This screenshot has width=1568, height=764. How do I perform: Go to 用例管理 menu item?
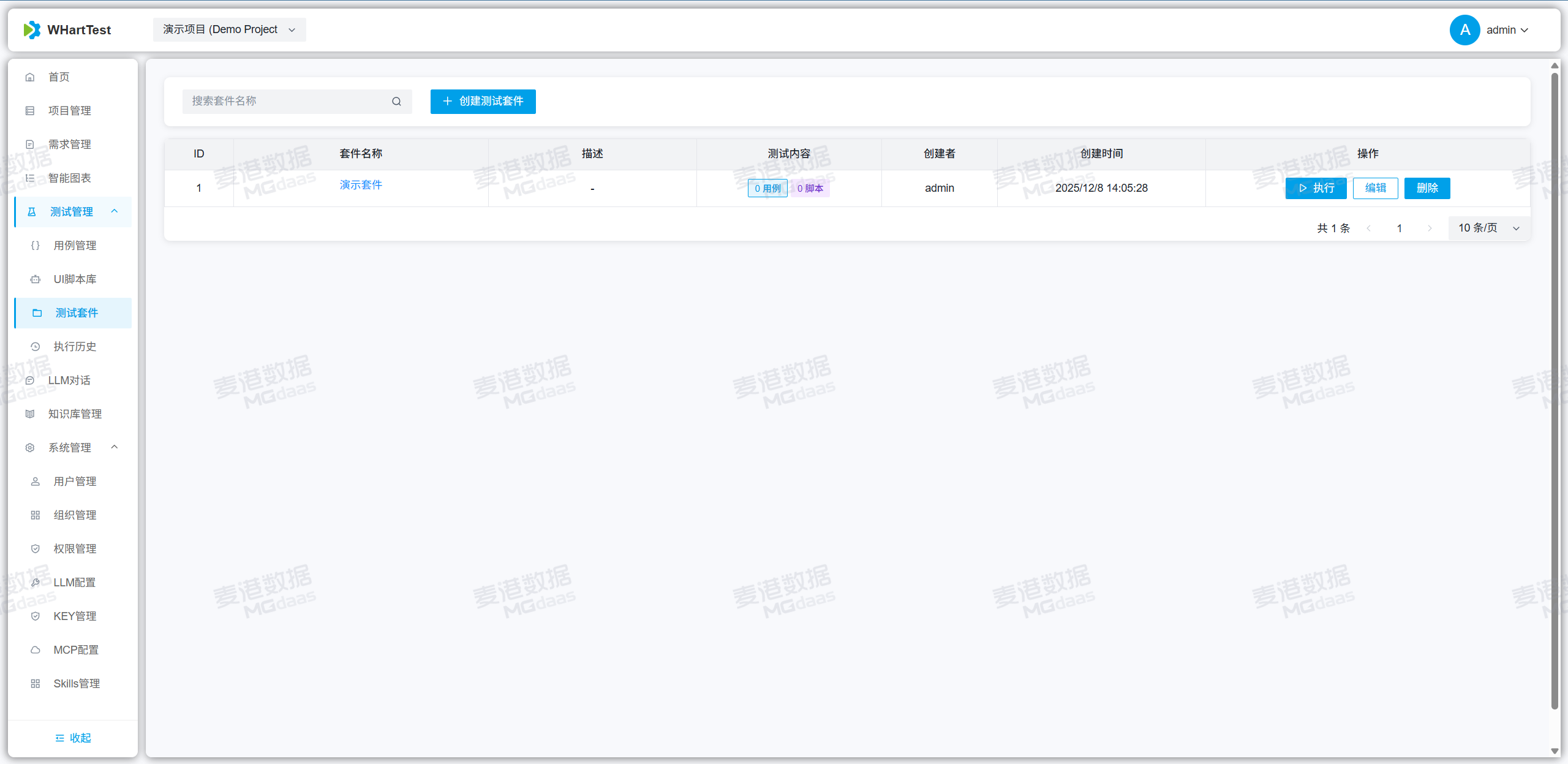pyautogui.click(x=75, y=246)
